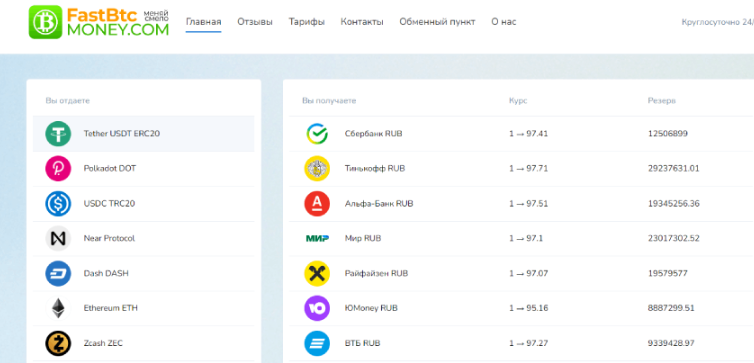The width and height of the screenshot is (754, 363).
Task: Click the Ethereum ETH diamond icon
Action: coord(58,308)
